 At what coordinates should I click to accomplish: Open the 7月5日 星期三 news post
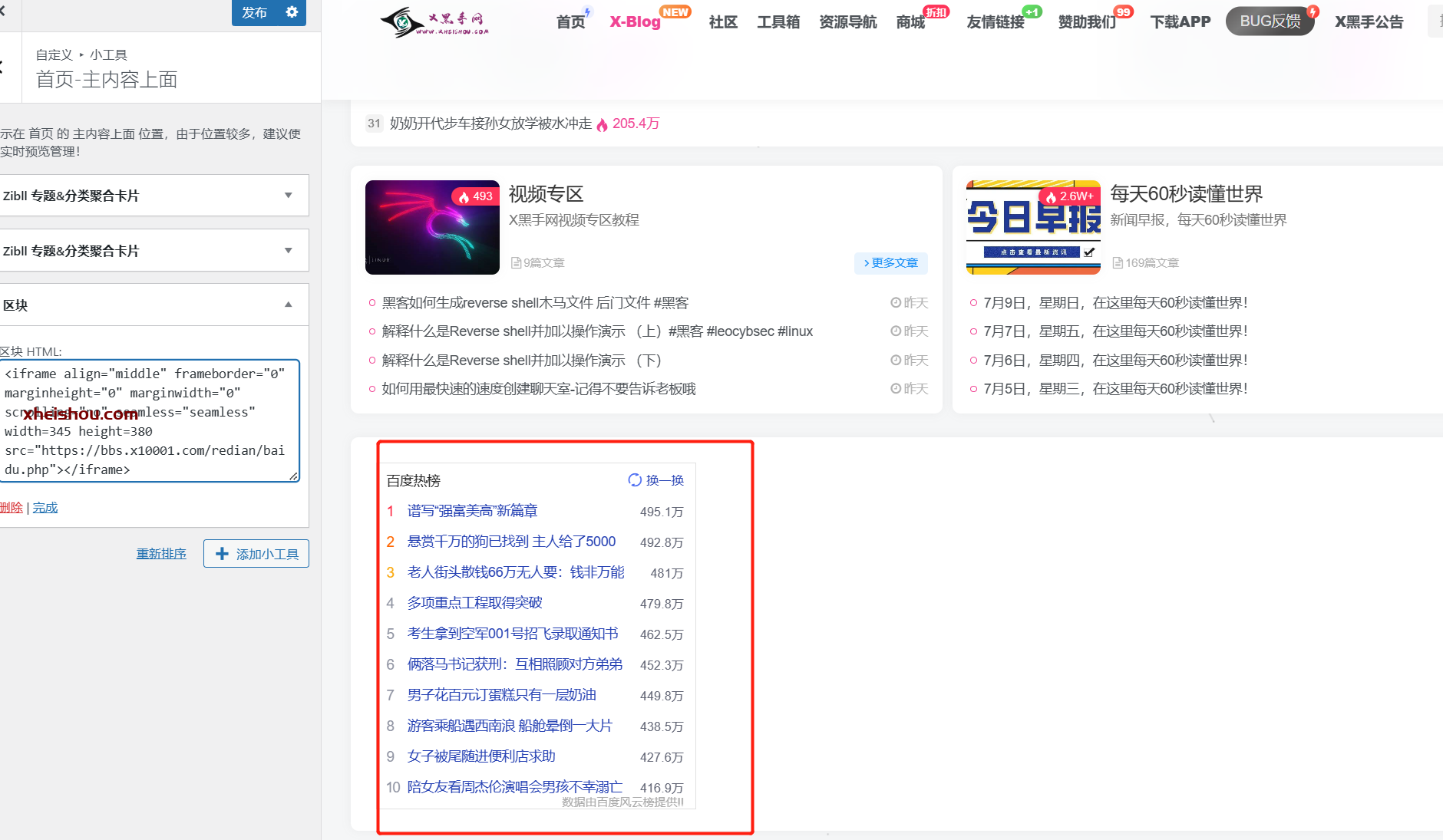[1115, 389]
